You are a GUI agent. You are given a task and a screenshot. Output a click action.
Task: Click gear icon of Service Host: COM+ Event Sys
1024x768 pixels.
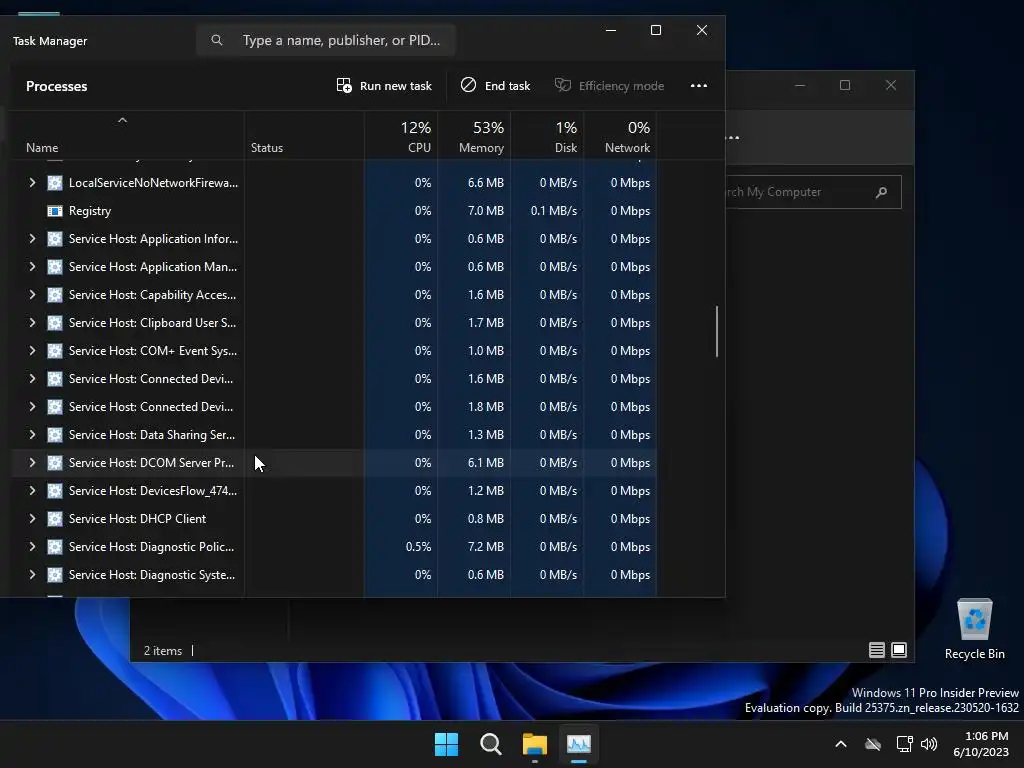(55, 351)
